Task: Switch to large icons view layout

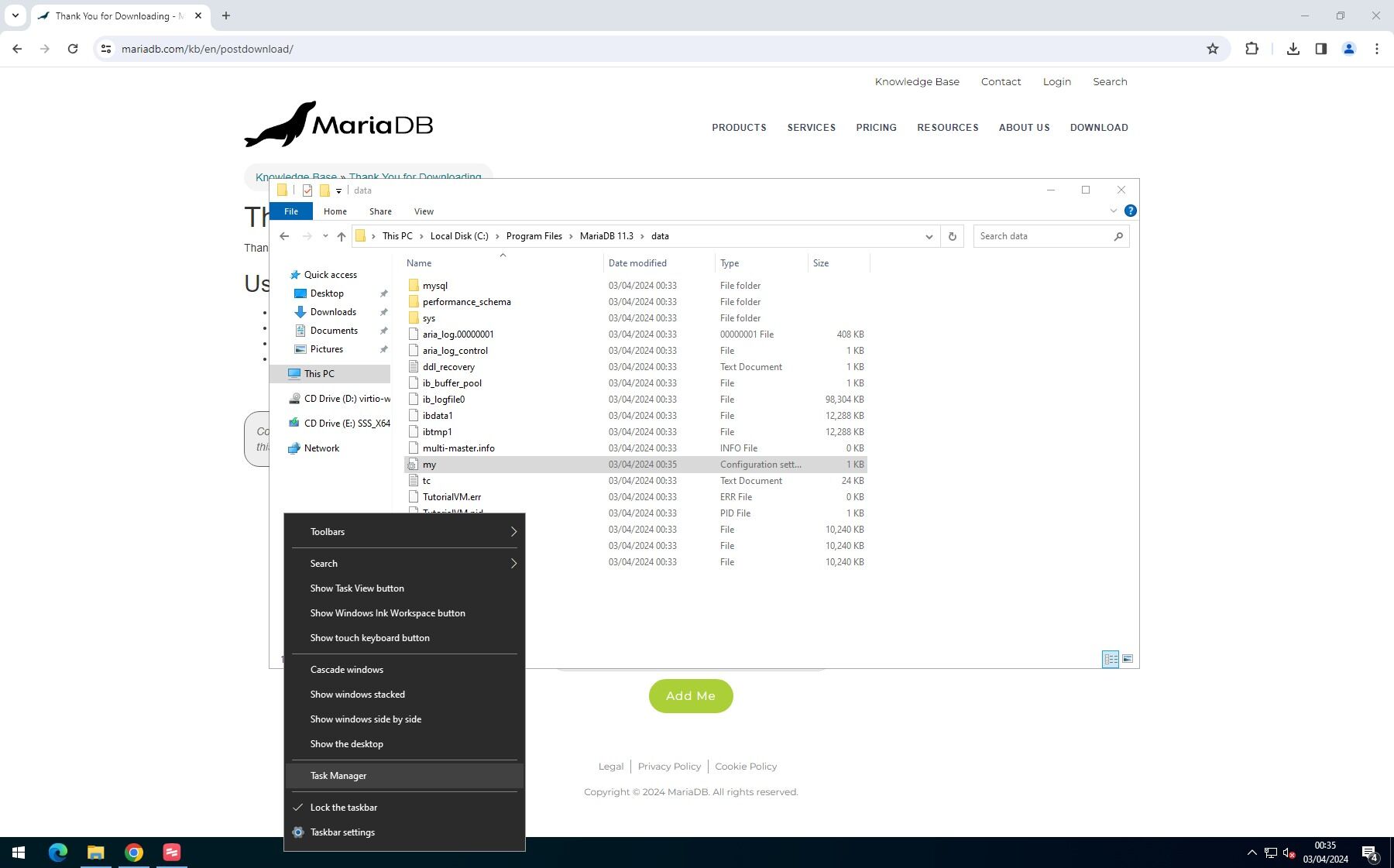Action: (1128, 659)
